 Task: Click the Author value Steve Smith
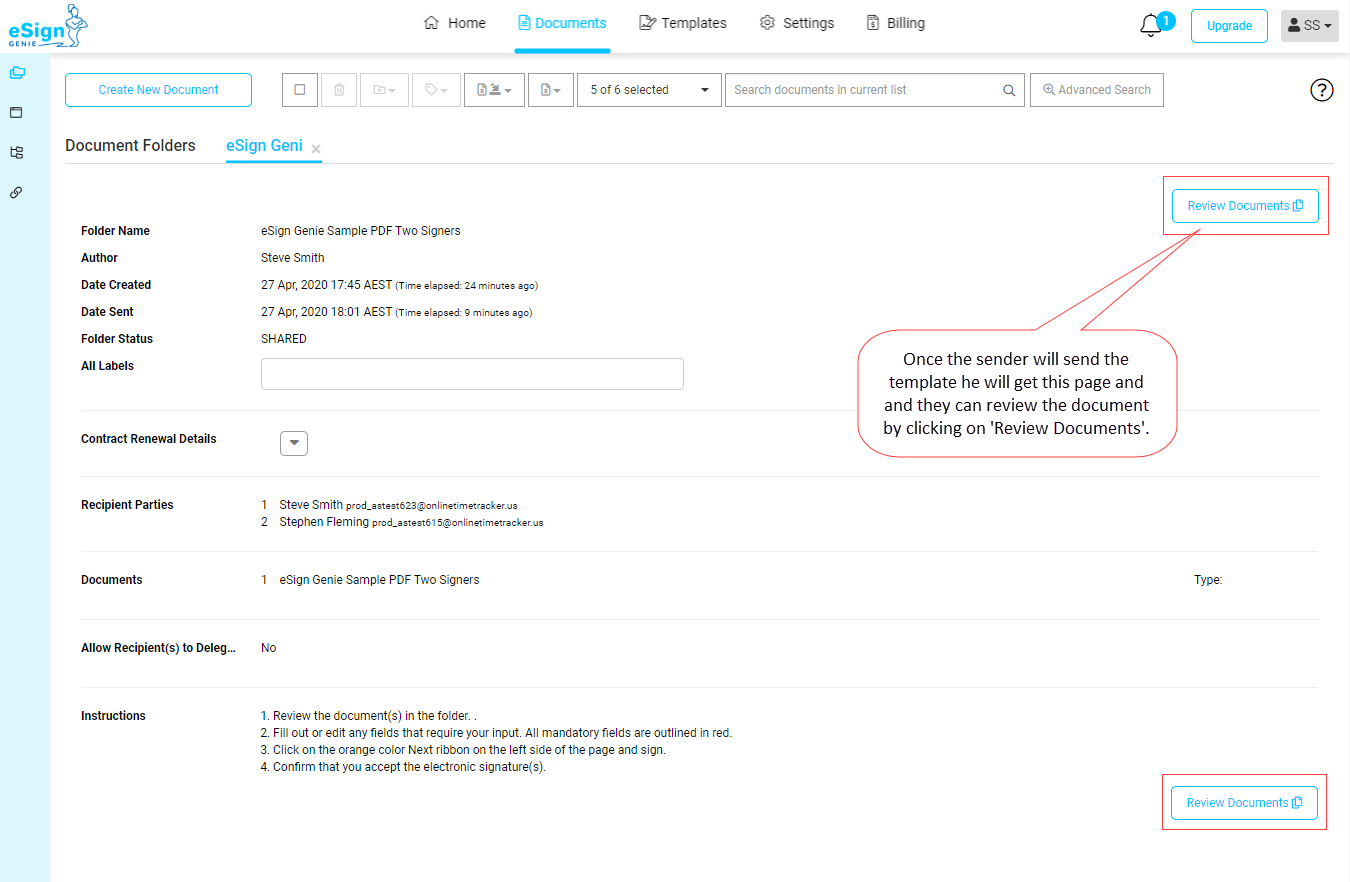[293, 258]
